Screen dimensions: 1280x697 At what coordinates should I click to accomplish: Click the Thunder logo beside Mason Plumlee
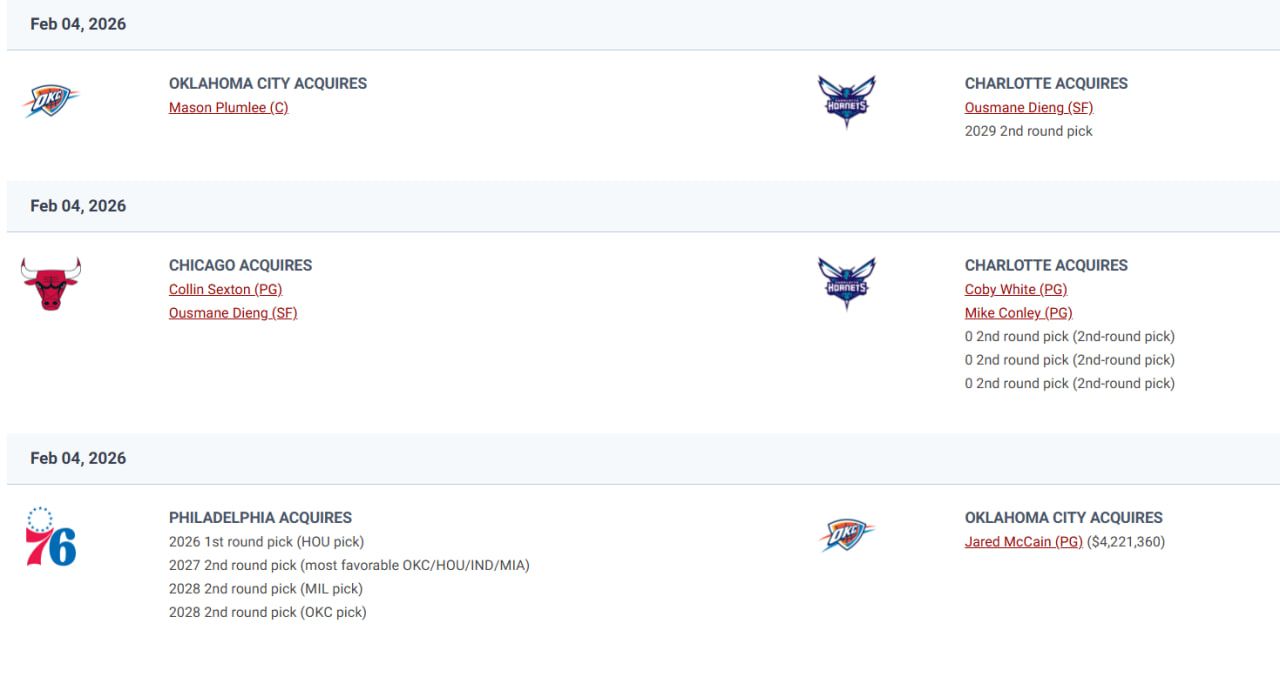tap(51, 100)
